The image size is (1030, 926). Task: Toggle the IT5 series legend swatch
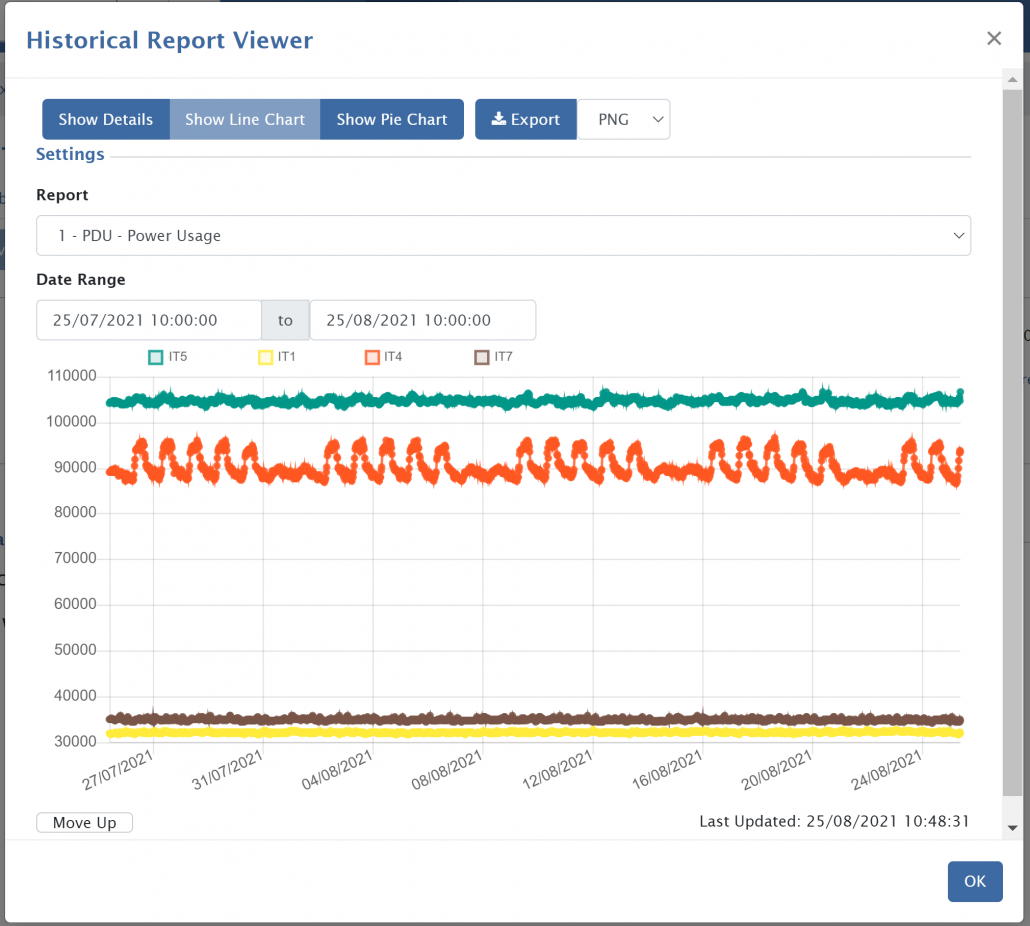point(155,357)
